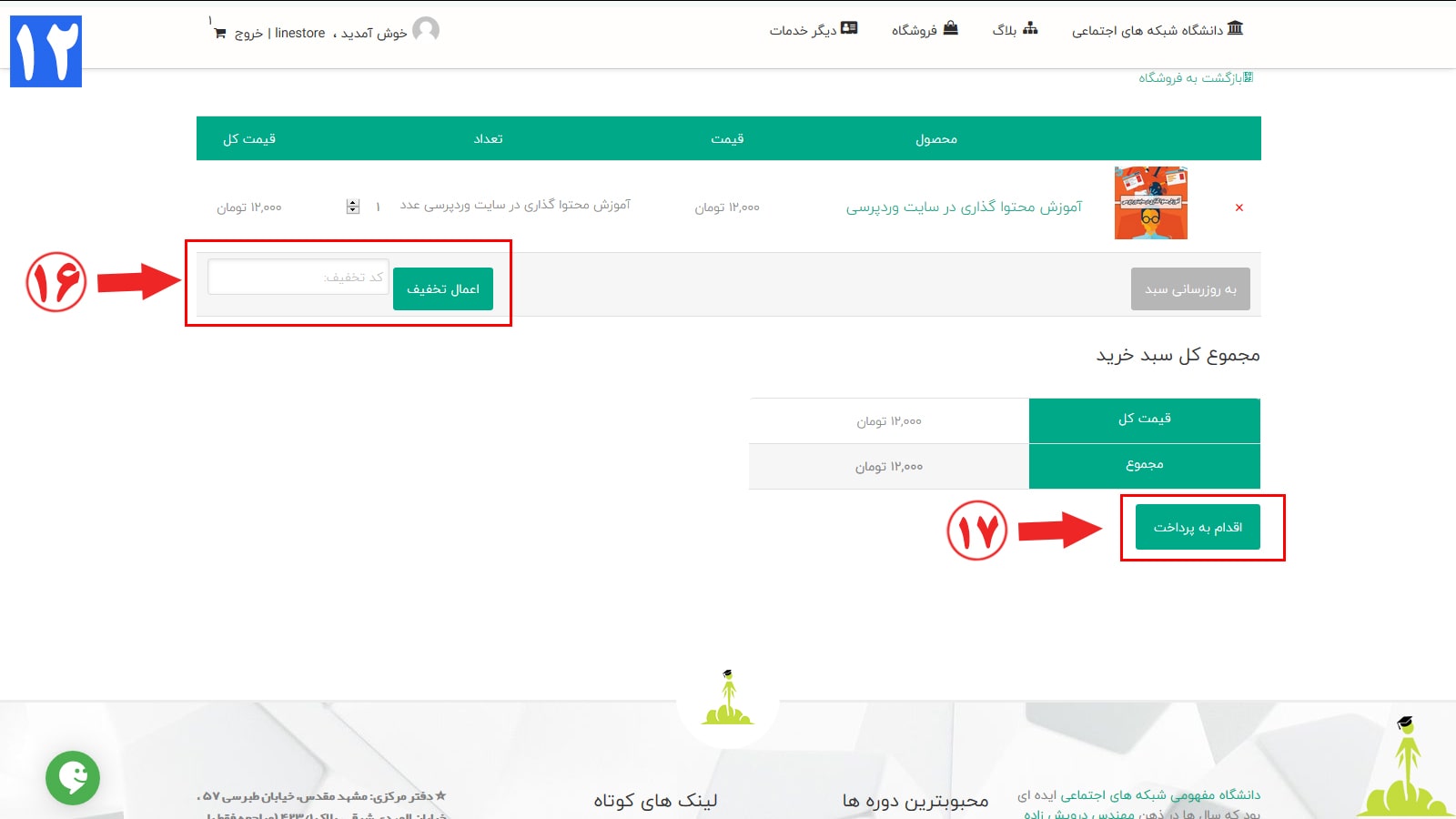Click the university building icon in top navigation

click(1235, 28)
